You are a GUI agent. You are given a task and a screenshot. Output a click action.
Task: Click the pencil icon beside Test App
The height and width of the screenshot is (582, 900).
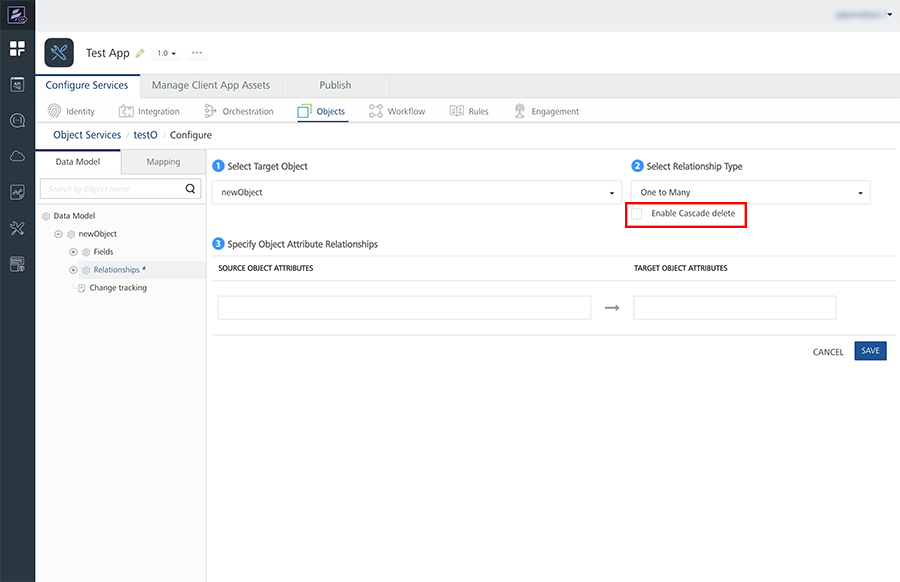(140, 53)
